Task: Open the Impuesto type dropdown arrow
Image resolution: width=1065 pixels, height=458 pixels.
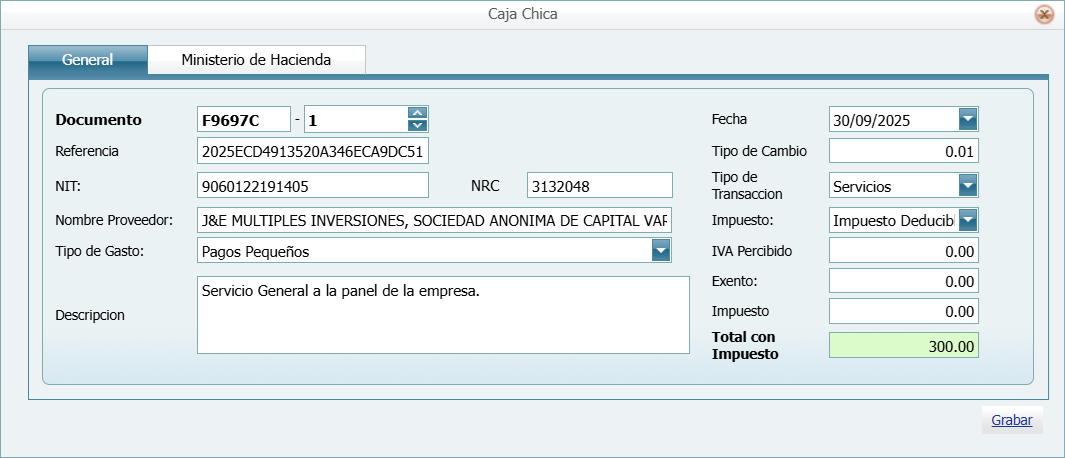Action: point(967,220)
